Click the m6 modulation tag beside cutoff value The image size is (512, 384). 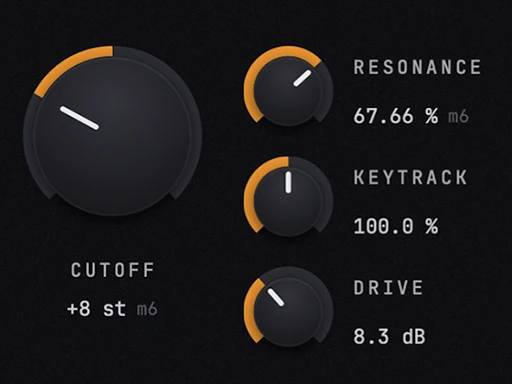click(x=147, y=309)
